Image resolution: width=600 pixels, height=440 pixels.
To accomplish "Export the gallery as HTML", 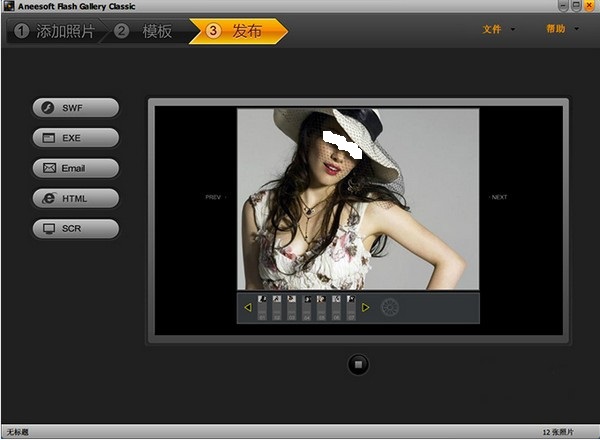I will tap(76, 198).
